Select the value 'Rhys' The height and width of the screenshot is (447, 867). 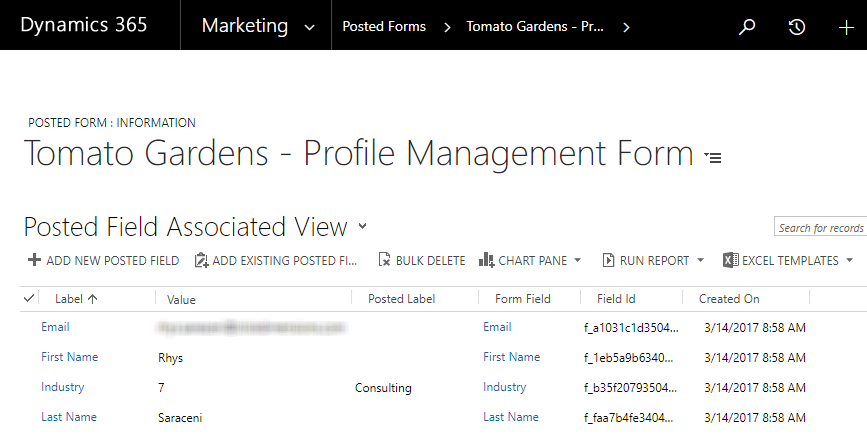point(170,358)
